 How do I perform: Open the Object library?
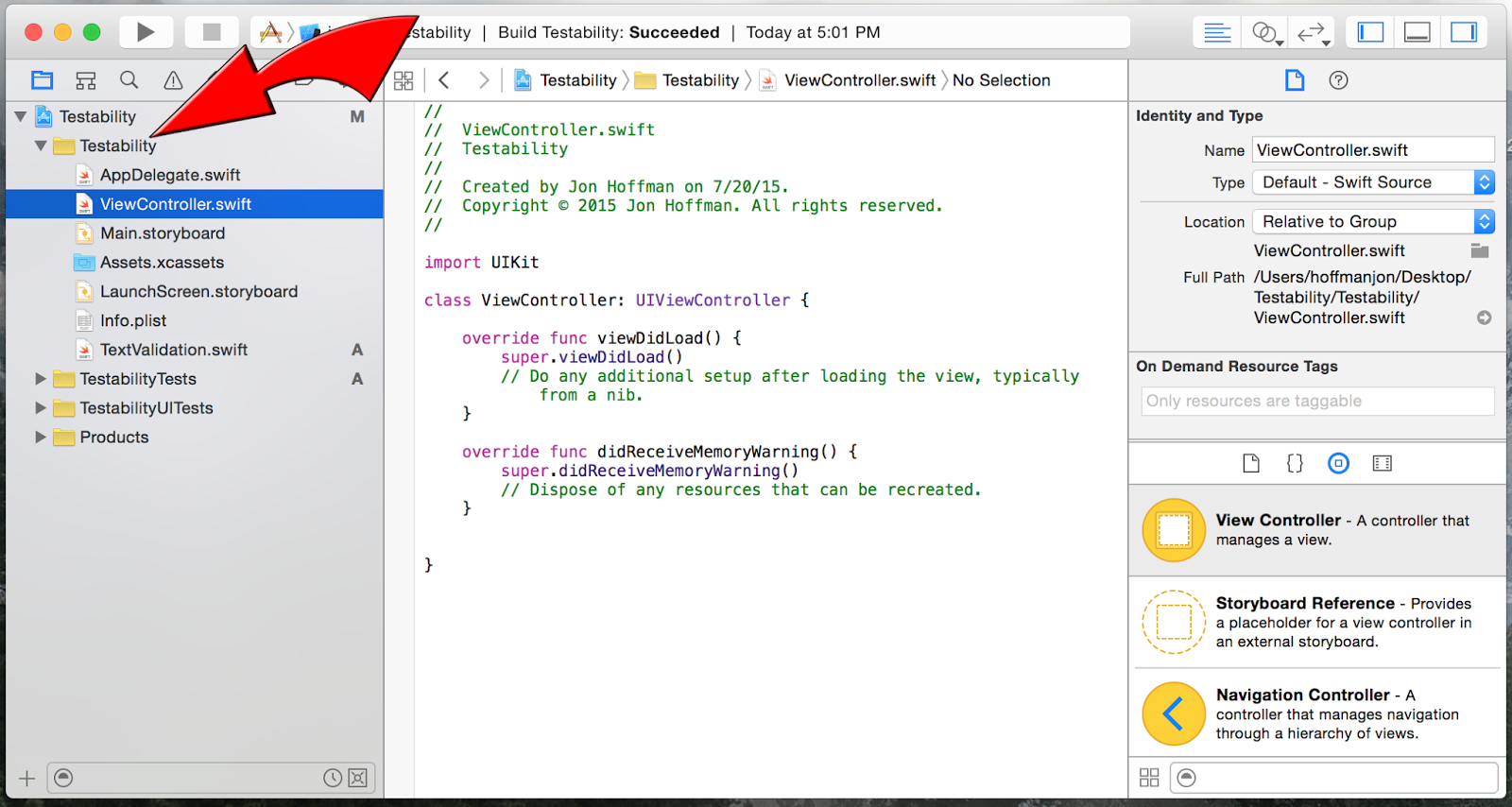pyautogui.click(x=1338, y=463)
